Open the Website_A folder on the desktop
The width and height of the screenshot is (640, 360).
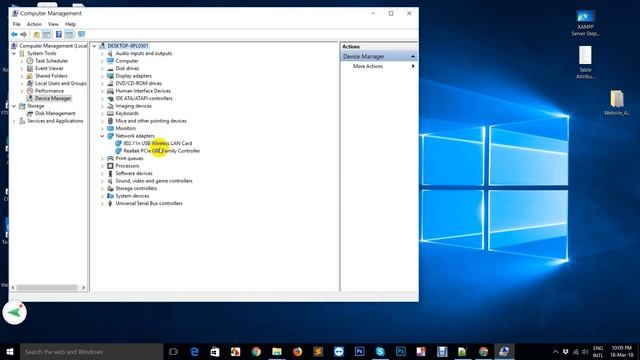point(617,103)
